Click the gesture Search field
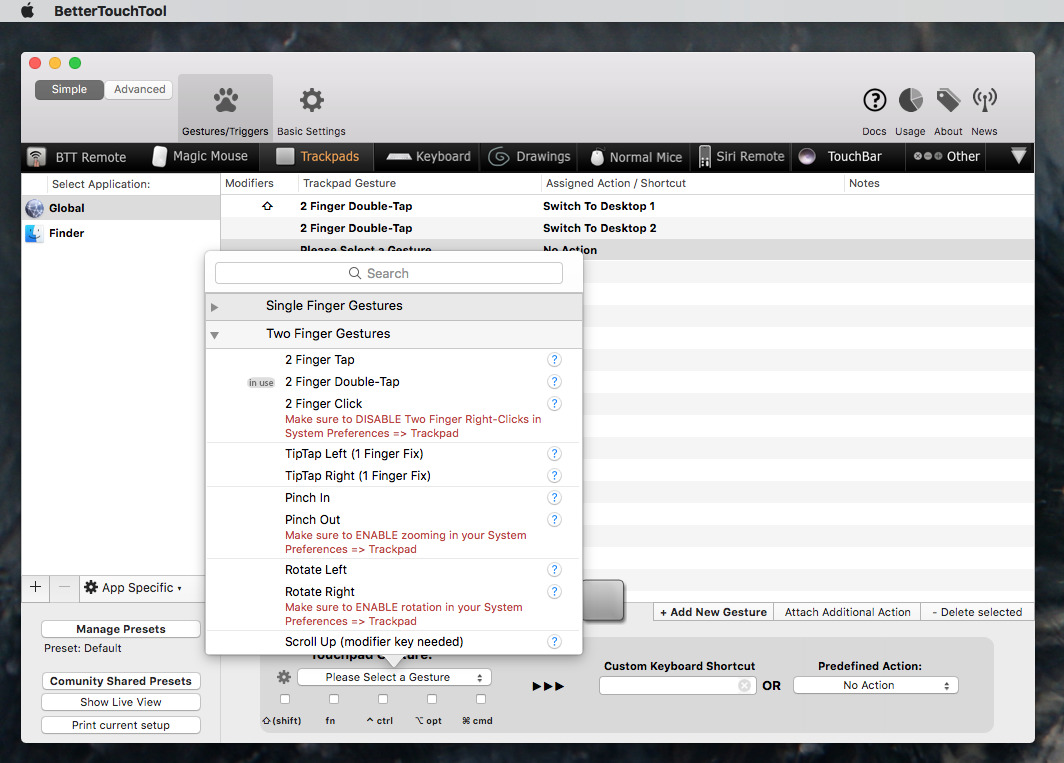Viewport: 1064px width, 763px height. click(389, 273)
